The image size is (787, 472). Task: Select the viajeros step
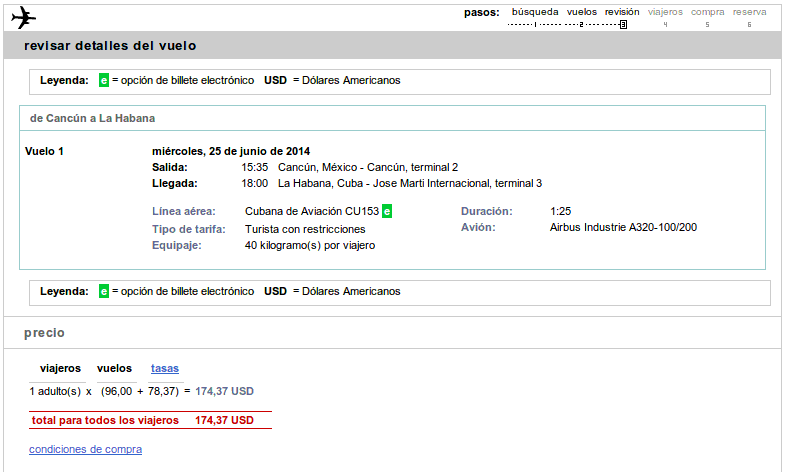pyautogui.click(x=665, y=12)
